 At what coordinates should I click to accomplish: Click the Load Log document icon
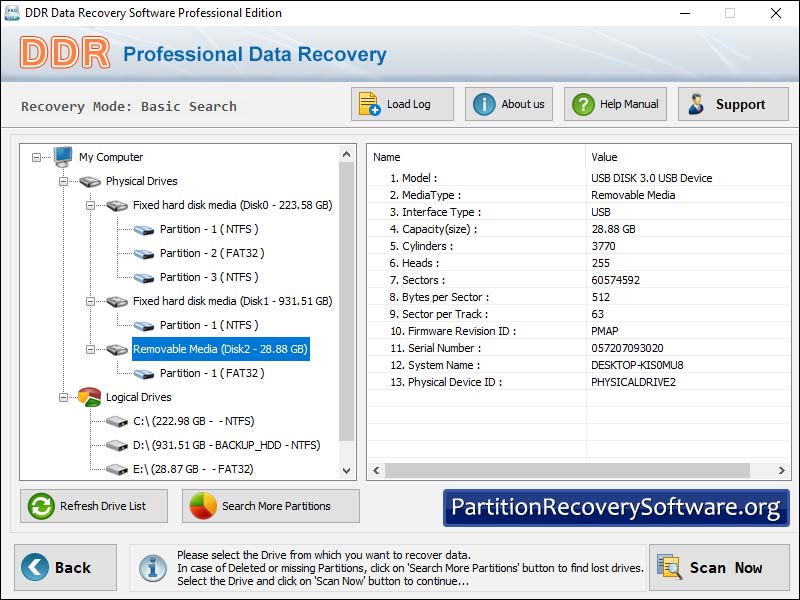click(x=369, y=104)
